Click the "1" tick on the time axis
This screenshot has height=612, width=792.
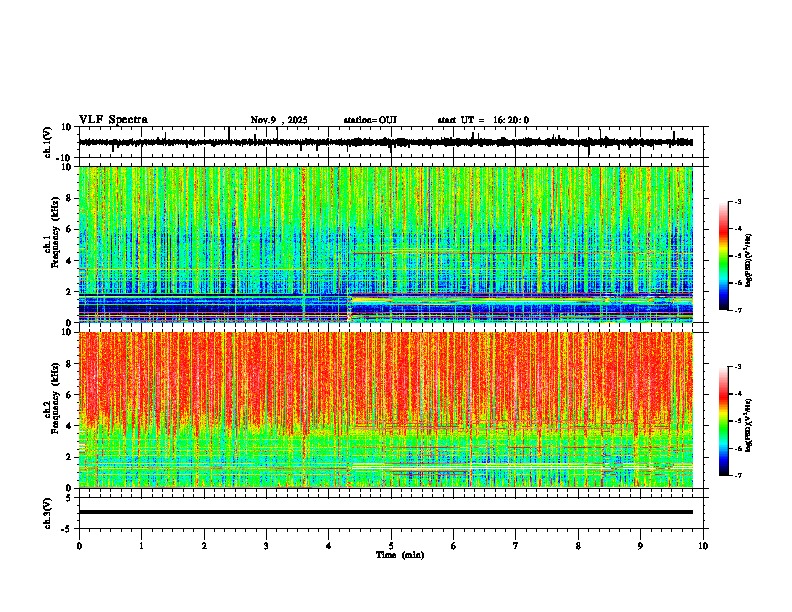[142, 546]
